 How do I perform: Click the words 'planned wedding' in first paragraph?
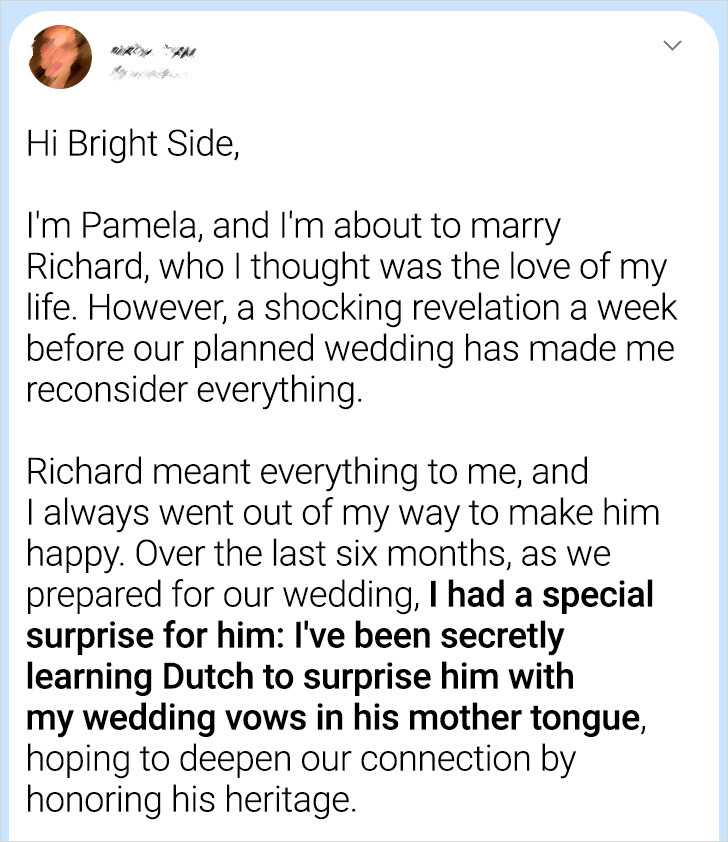(324, 349)
